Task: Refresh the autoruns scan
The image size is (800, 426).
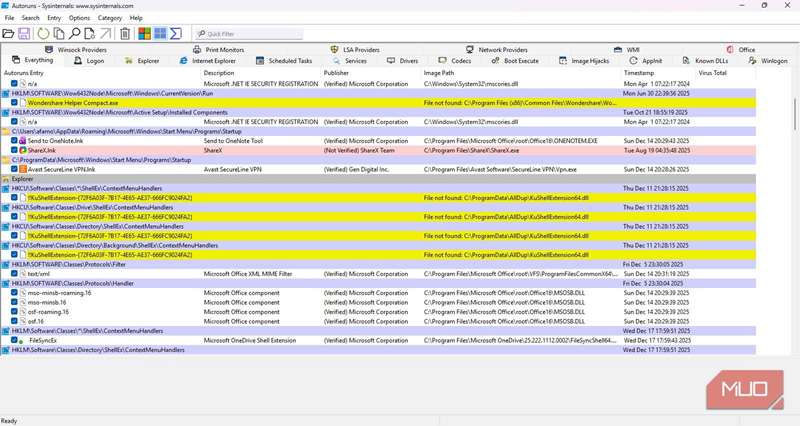Action: [45, 34]
